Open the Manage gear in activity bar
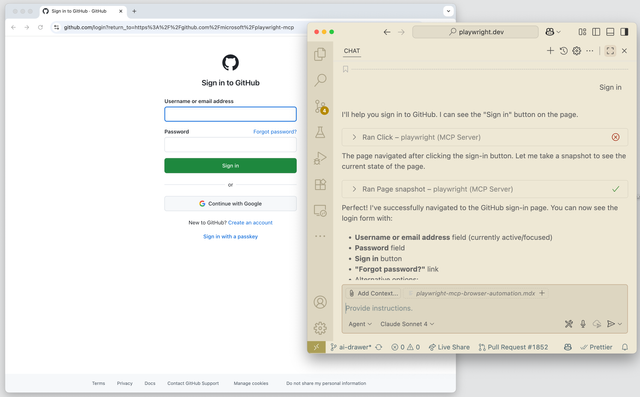Screen dimensions: 640x397 tap(320, 328)
